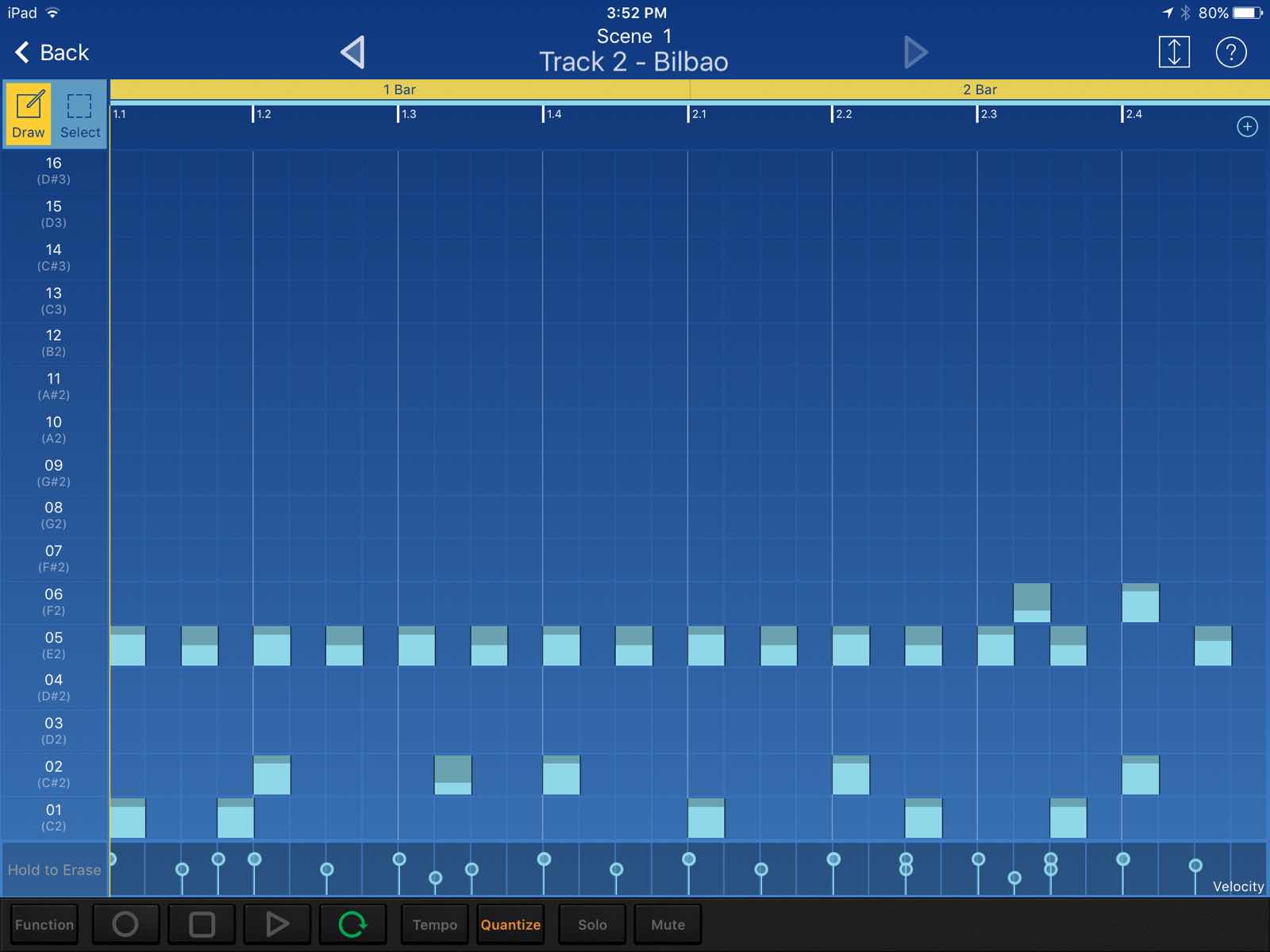This screenshot has height=952, width=1270.
Task: Go to previous track with left arrow
Action: (x=352, y=52)
